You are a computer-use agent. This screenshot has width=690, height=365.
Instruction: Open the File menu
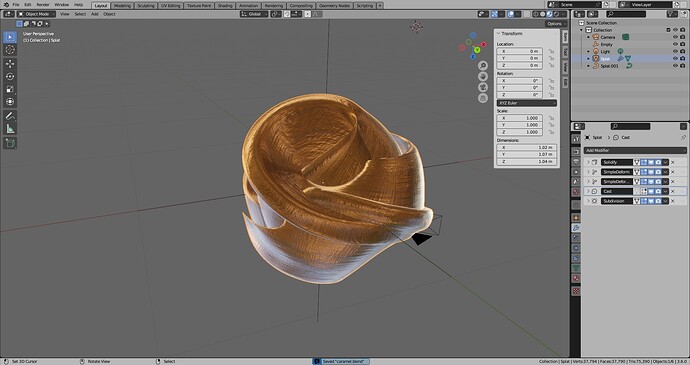point(16,4)
